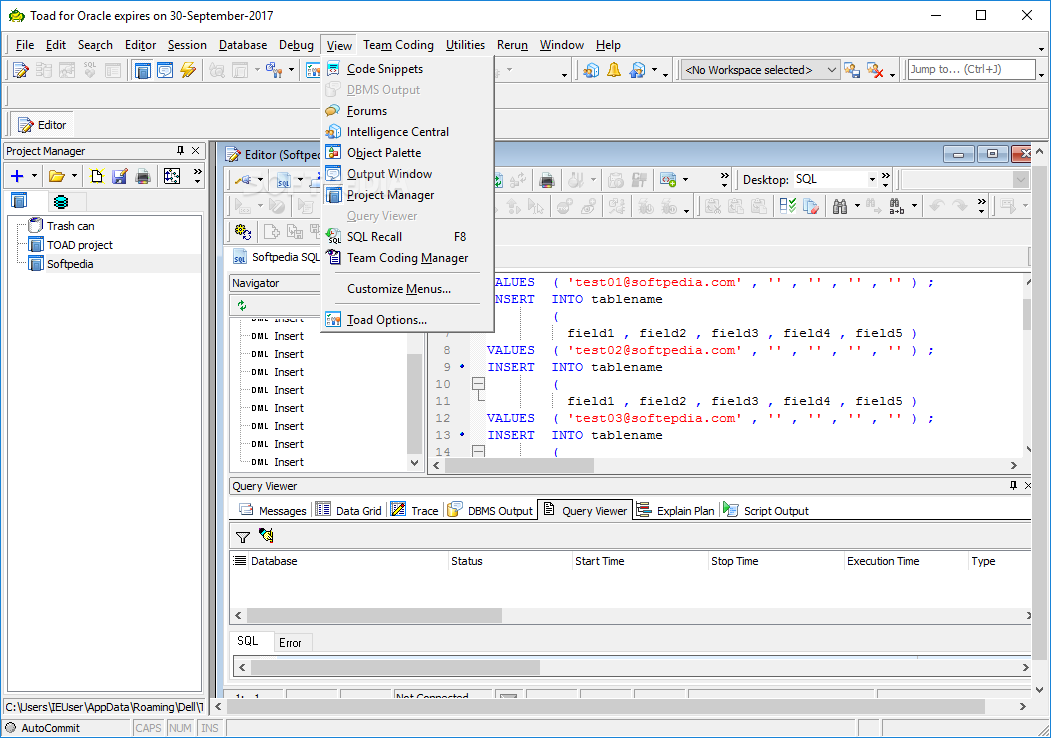Image resolution: width=1051 pixels, height=738 pixels.
Task: Open Intelligence Central from the View menu
Action: point(408,131)
